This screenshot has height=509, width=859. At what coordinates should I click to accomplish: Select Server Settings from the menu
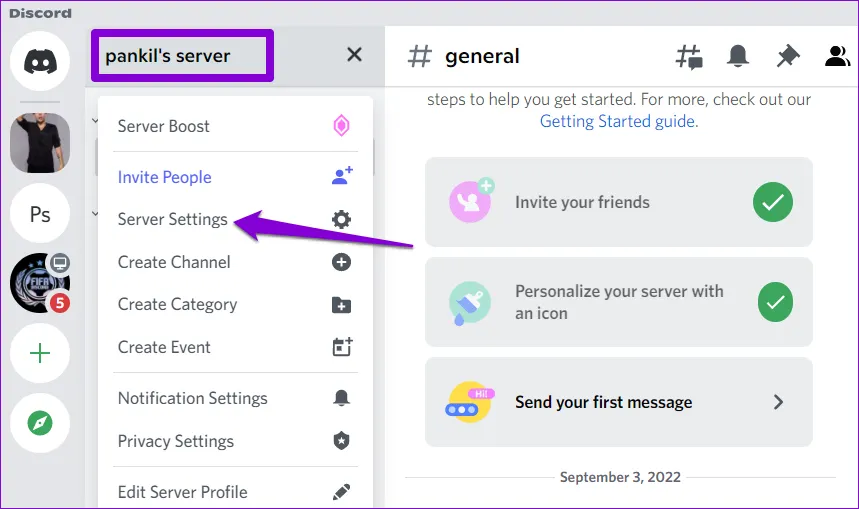click(x=173, y=219)
